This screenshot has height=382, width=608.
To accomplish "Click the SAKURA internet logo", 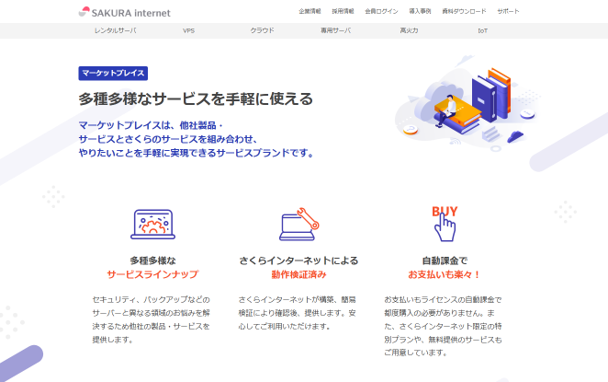I will tap(124, 12).
